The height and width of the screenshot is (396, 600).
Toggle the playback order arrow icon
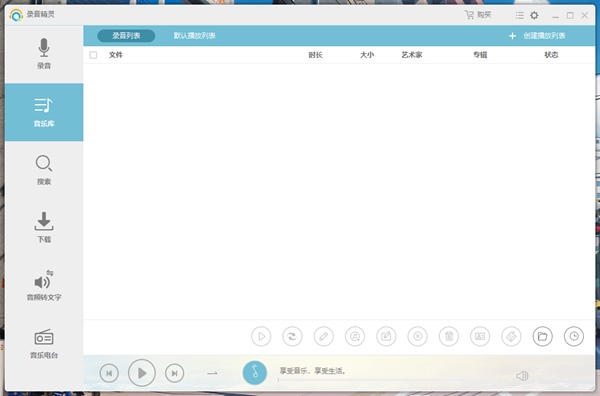212,373
